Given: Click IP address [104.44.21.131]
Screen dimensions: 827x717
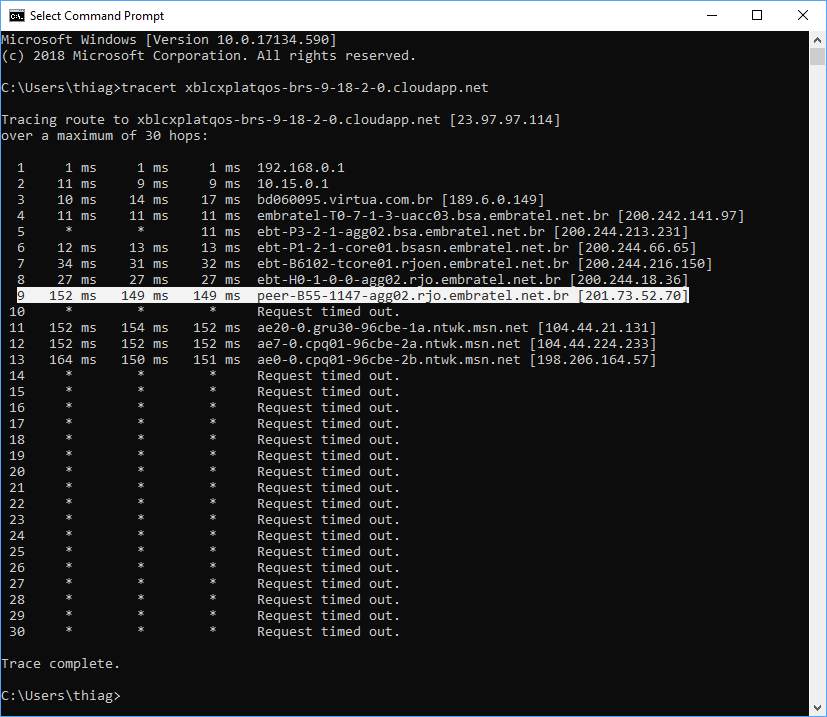Looking at the screenshot, I should pos(597,328).
